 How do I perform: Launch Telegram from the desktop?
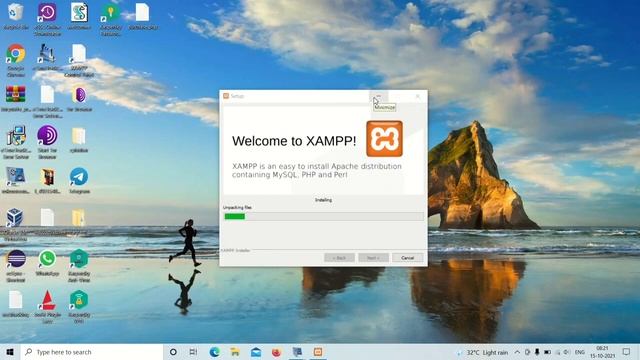(x=79, y=177)
